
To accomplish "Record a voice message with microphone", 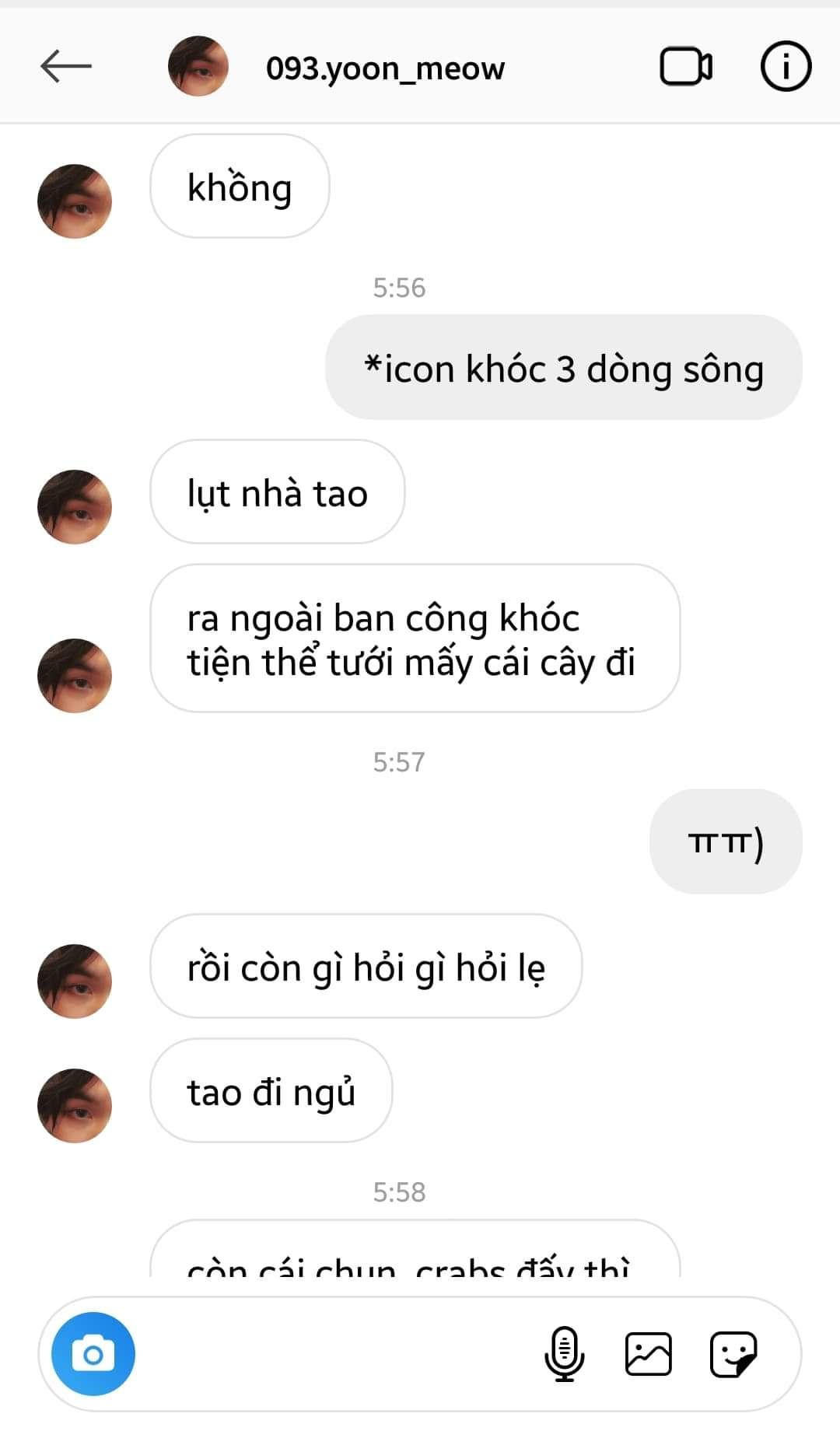I will (x=565, y=1354).
